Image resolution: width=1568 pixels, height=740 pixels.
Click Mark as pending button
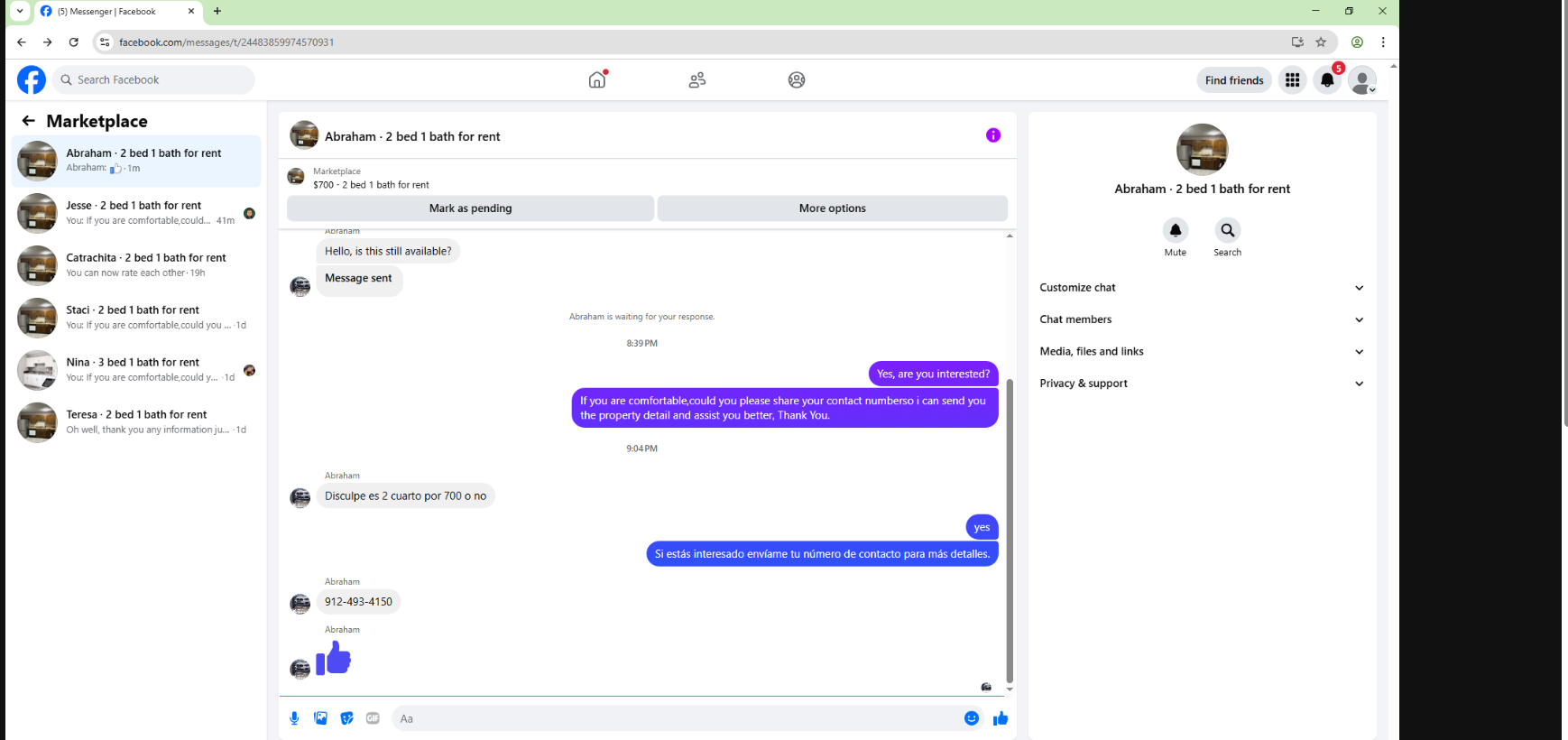[470, 208]
